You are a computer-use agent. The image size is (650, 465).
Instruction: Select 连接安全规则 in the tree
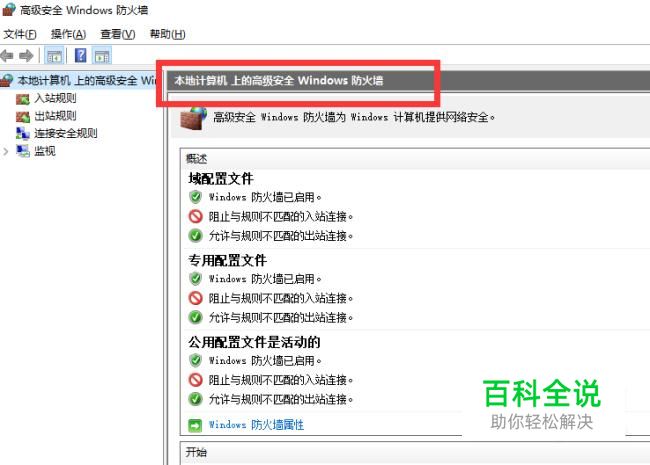pyautogui.click(x=65, y=133)
